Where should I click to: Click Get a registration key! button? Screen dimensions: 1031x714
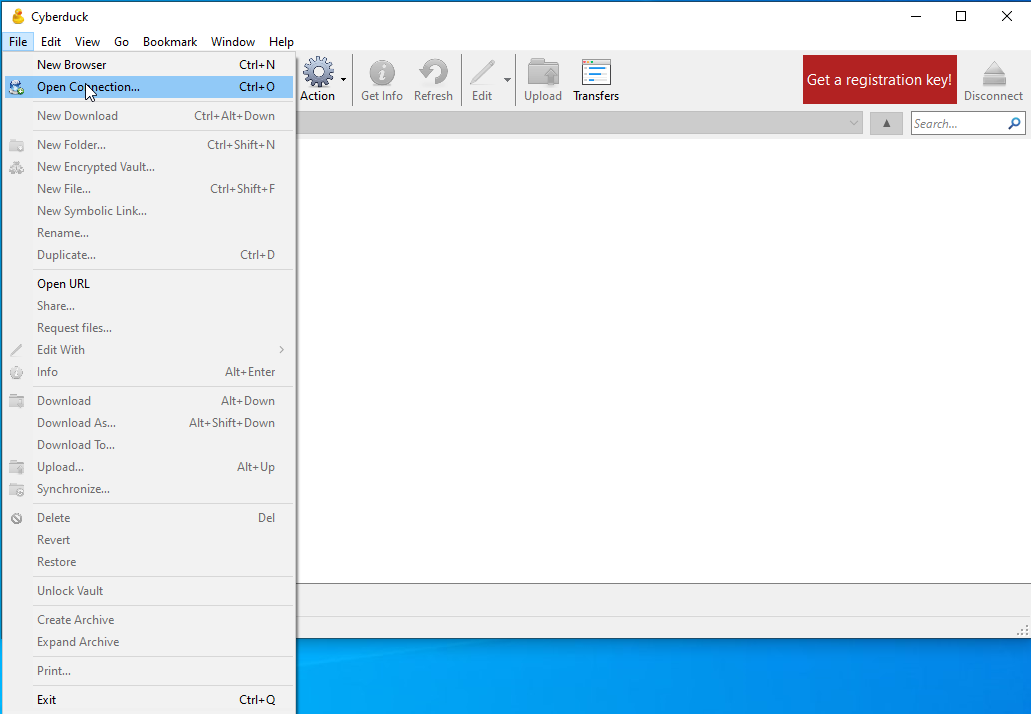point(880,80)
